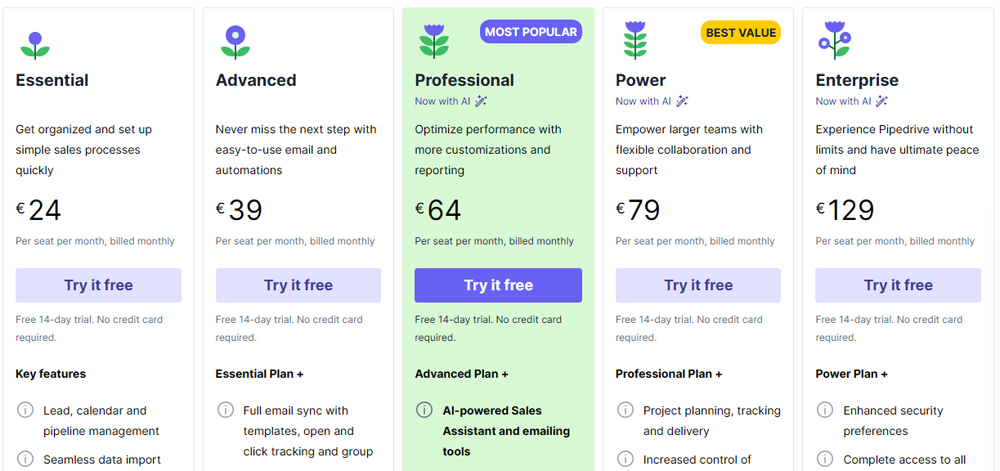
Task: Click AI sparkle wand icon in Professional plan
Action: click(481, 101)
